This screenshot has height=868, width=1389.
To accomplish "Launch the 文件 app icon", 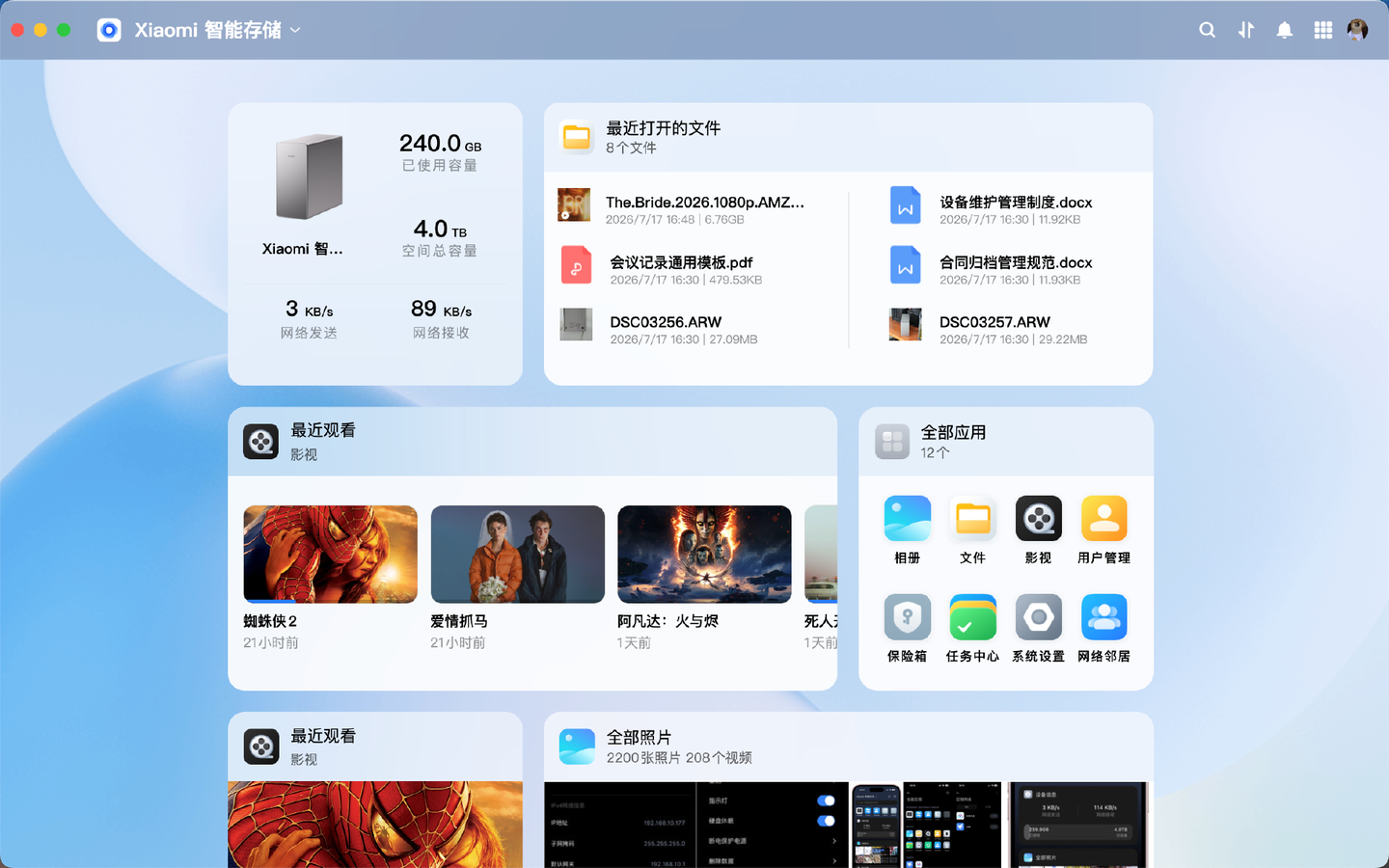I will [x=973, y=519].
